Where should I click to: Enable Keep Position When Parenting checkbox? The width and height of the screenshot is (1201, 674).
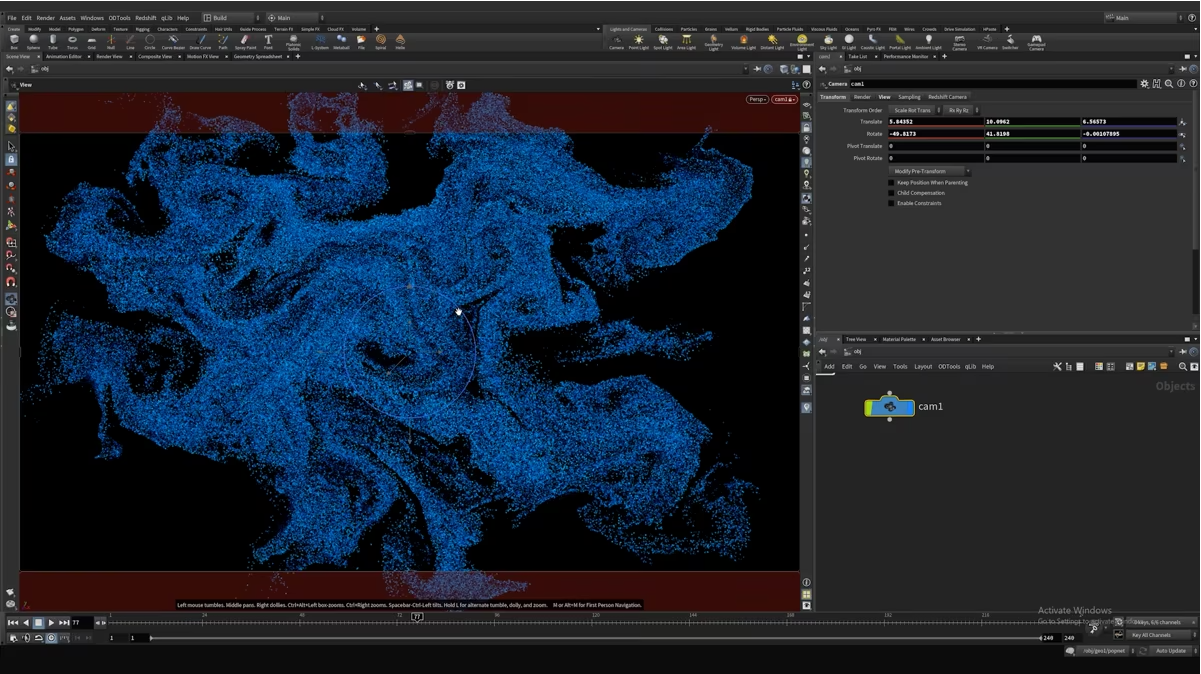point(892,183)
